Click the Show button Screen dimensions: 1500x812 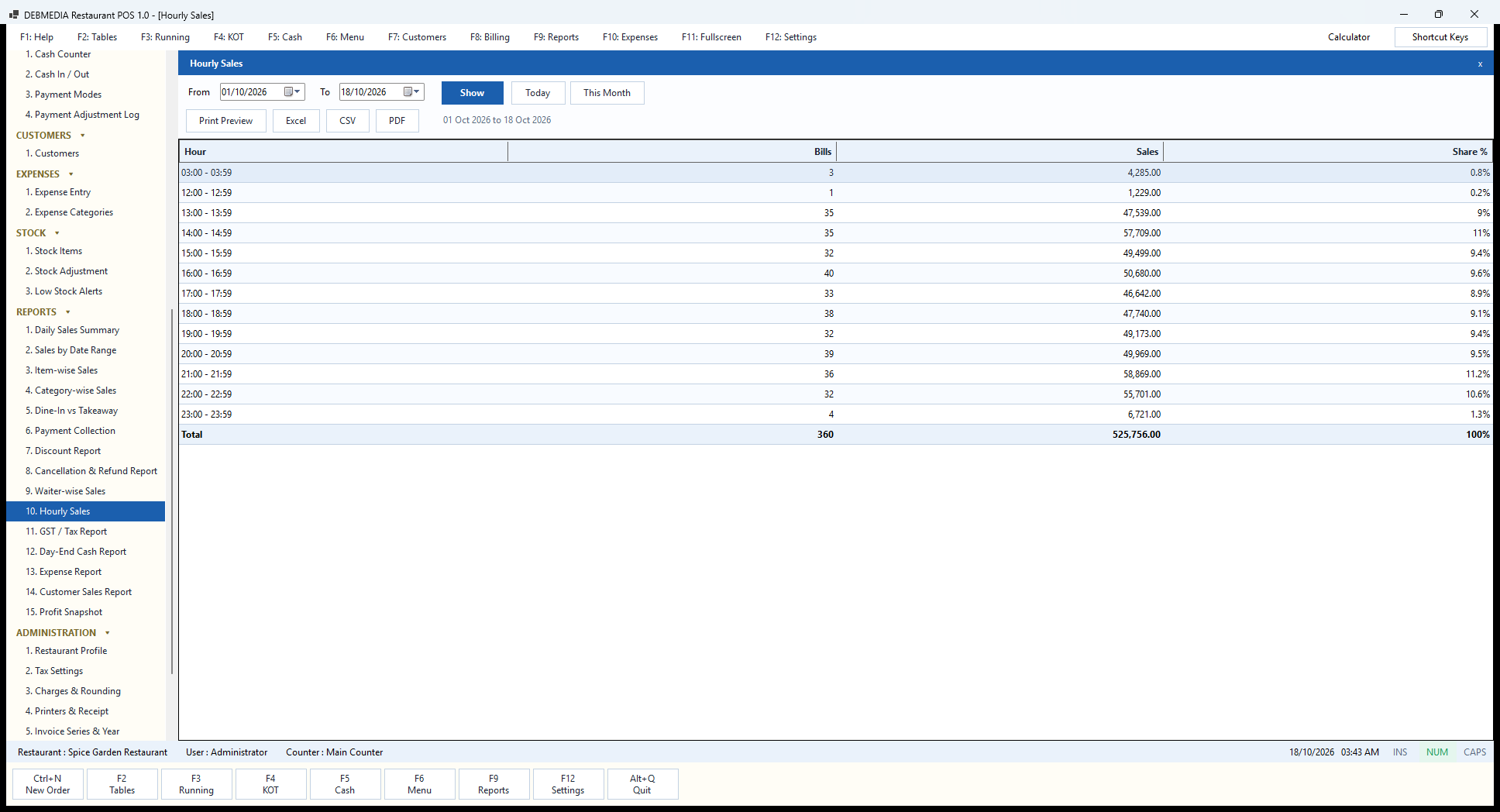tap(472, 93)
